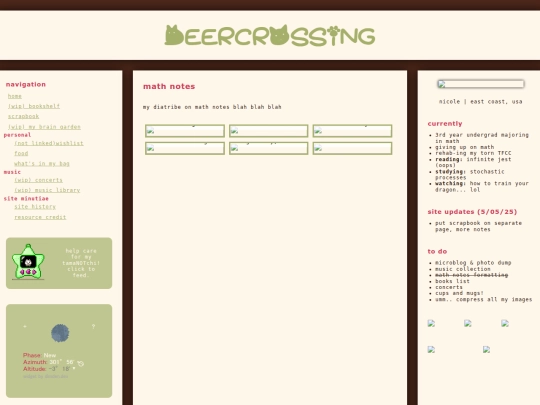
Task: Click the 'math notes' page heading
Action: pyautogui.click(x=169, y=86)
